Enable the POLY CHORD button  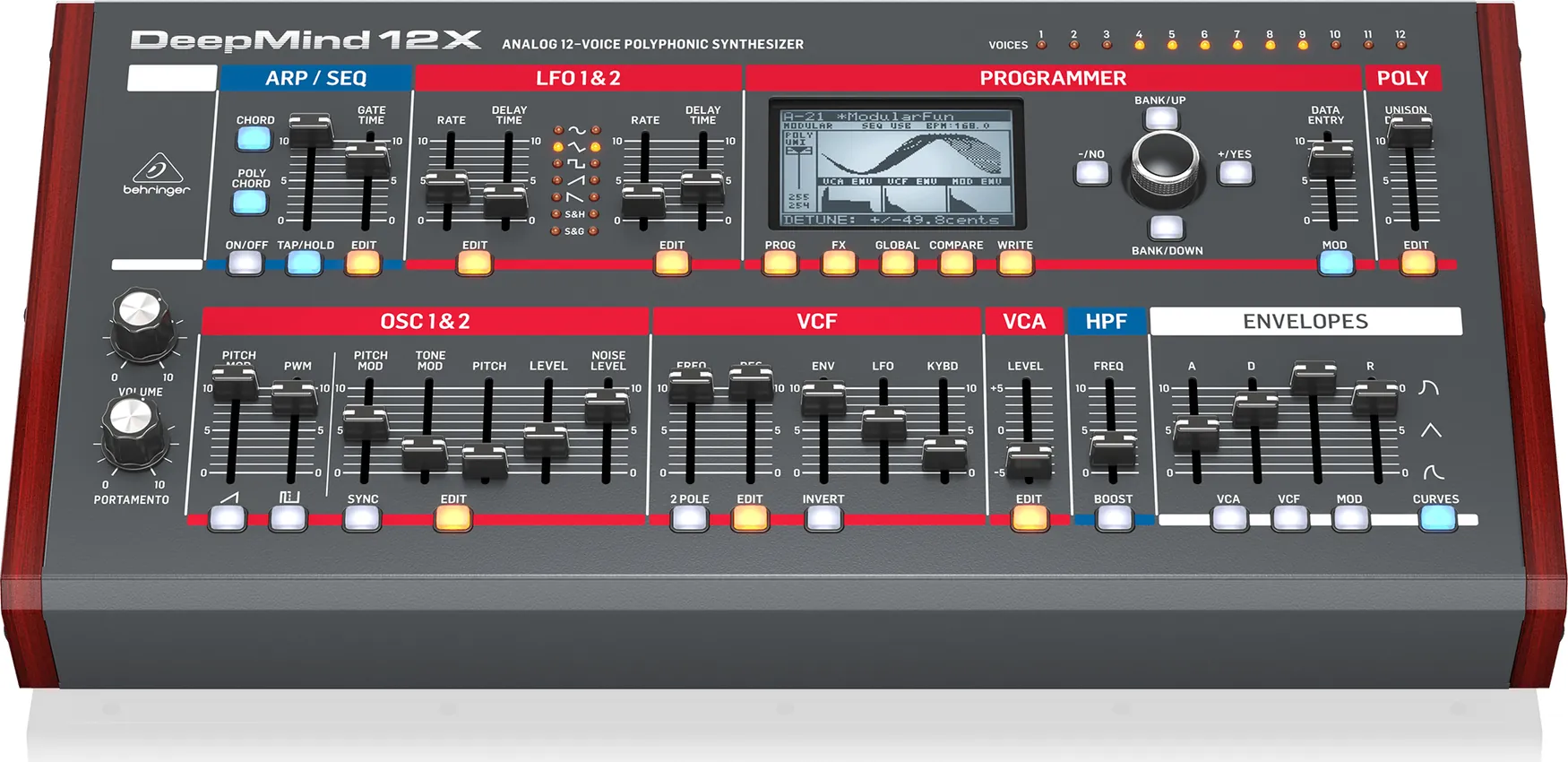(250, 202)
